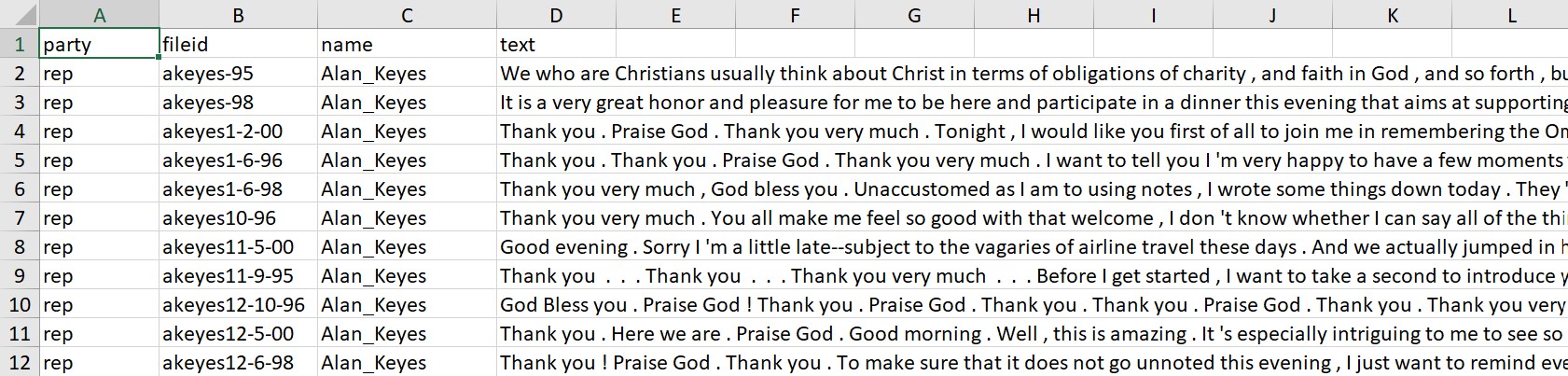Select column B header
This screenshot has width=1568, height=376.
pyautogui.click(x=239, y=15)
